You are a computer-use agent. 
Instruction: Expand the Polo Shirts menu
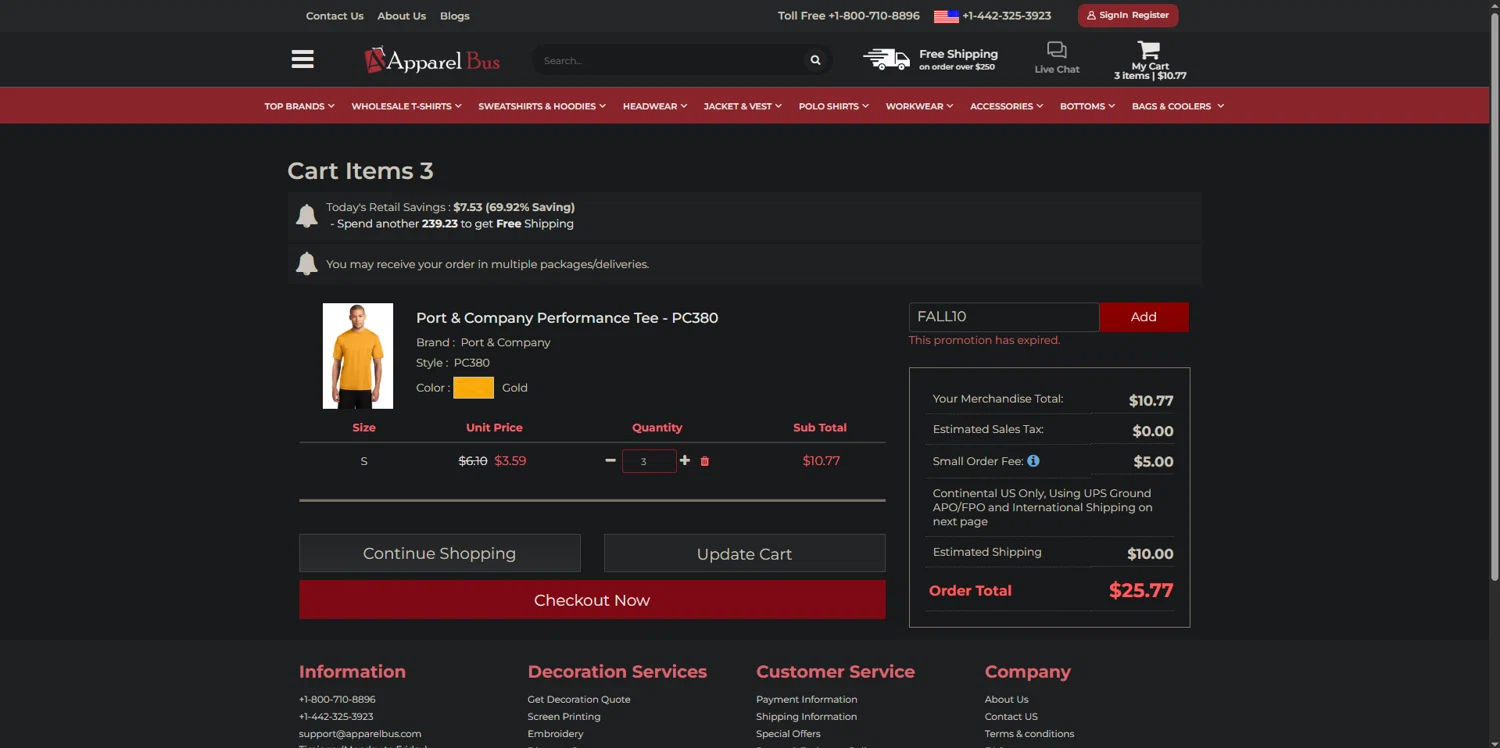[834, 106]
